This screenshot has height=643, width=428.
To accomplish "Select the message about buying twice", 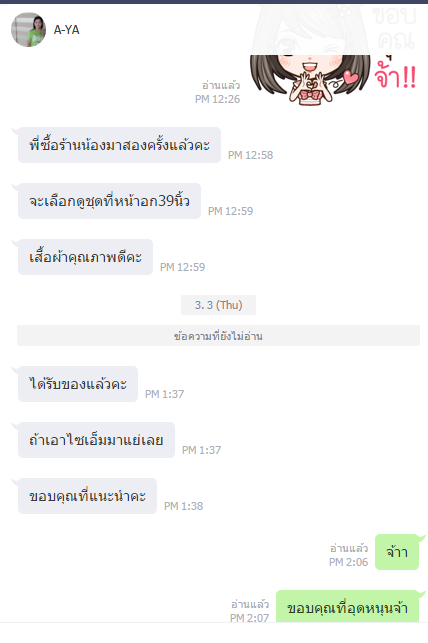I will 119,145.
